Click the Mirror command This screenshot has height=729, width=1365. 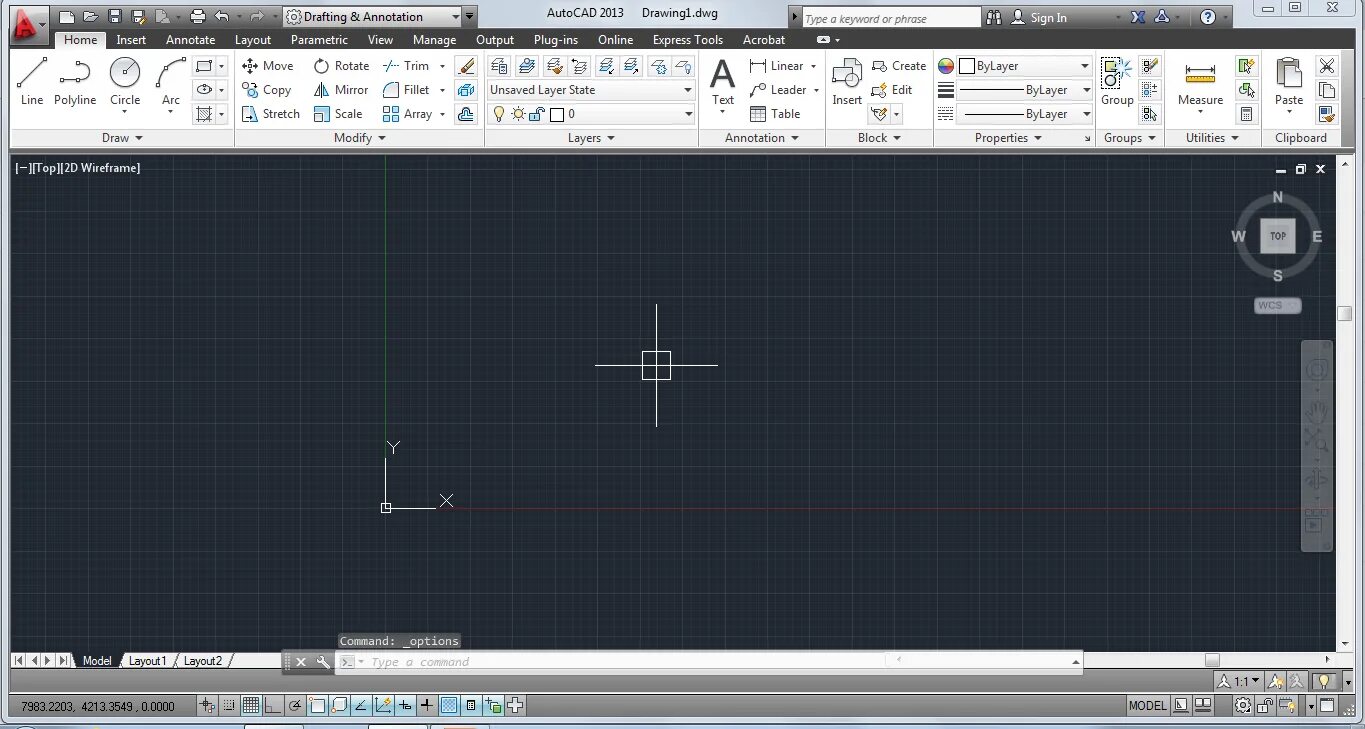(341, 90)
